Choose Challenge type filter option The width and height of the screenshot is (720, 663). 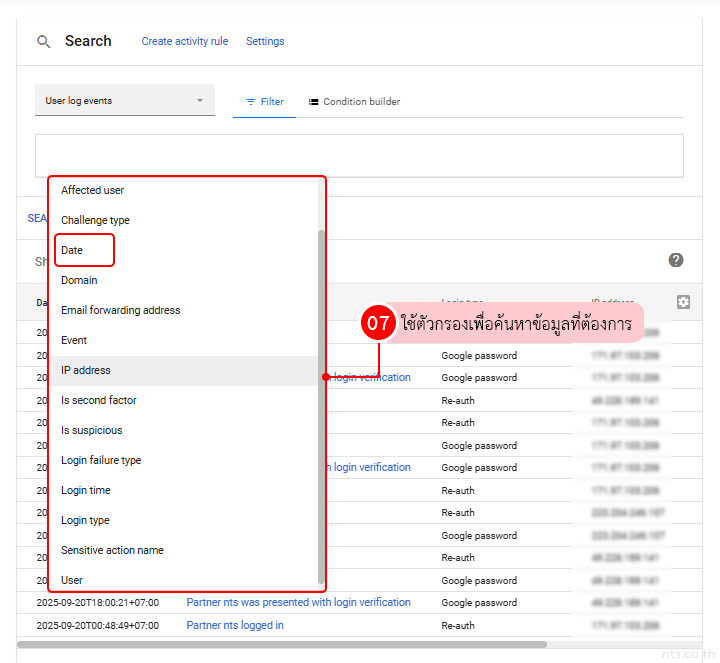tap(95, 220)
